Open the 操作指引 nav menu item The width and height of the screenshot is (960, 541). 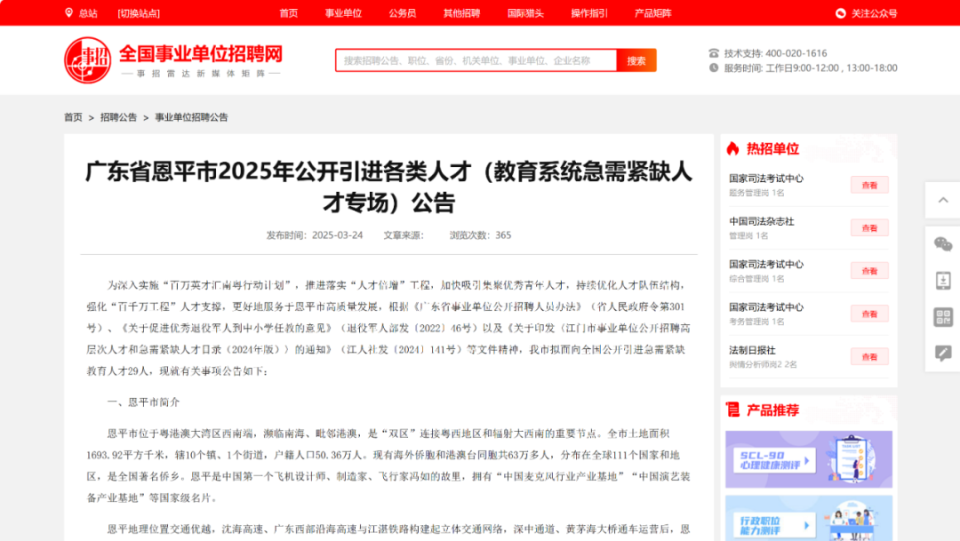(x=589, y=13)
